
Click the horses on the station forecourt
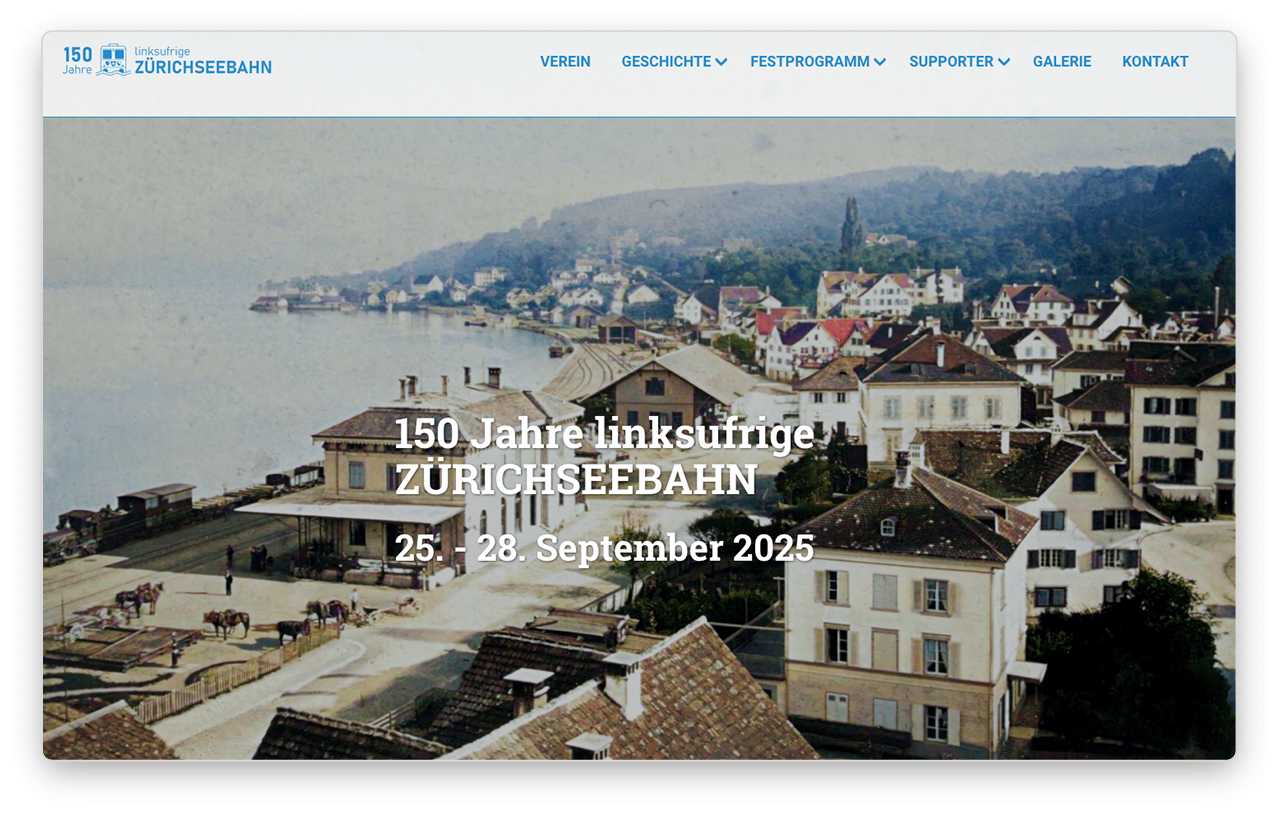click(x=228, y=621)
